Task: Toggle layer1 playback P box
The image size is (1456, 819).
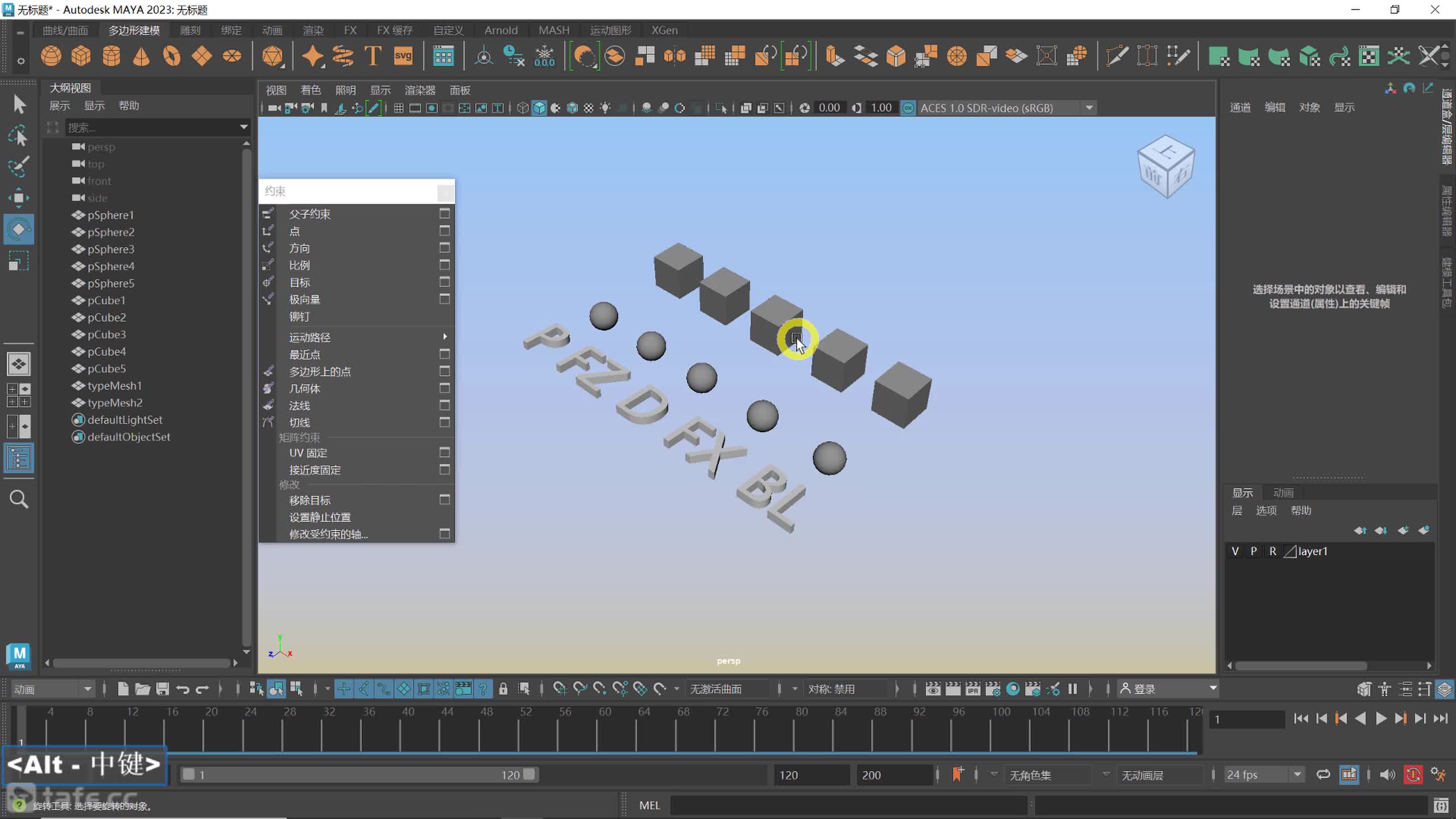Action: tap(1254, 551)
